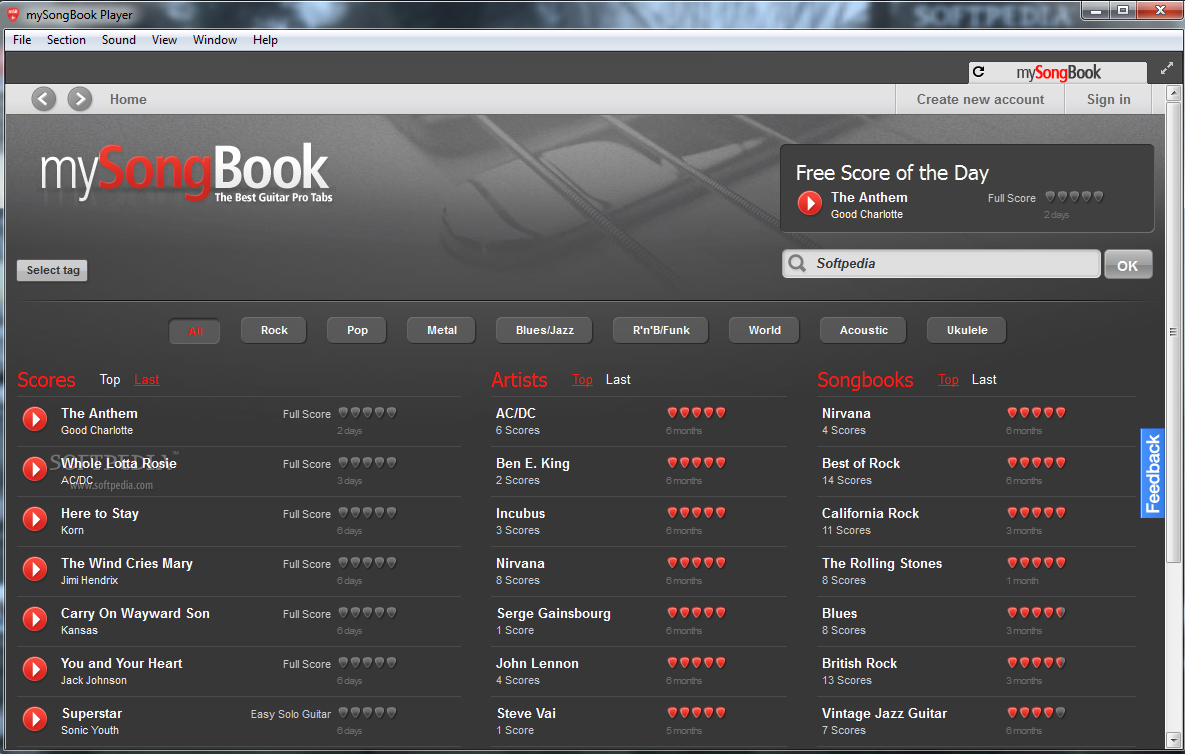Open the Serge Gainsbourg artist entry
Image resolution: width=1185 pixels, height=754 pixels.
(639, 621)
